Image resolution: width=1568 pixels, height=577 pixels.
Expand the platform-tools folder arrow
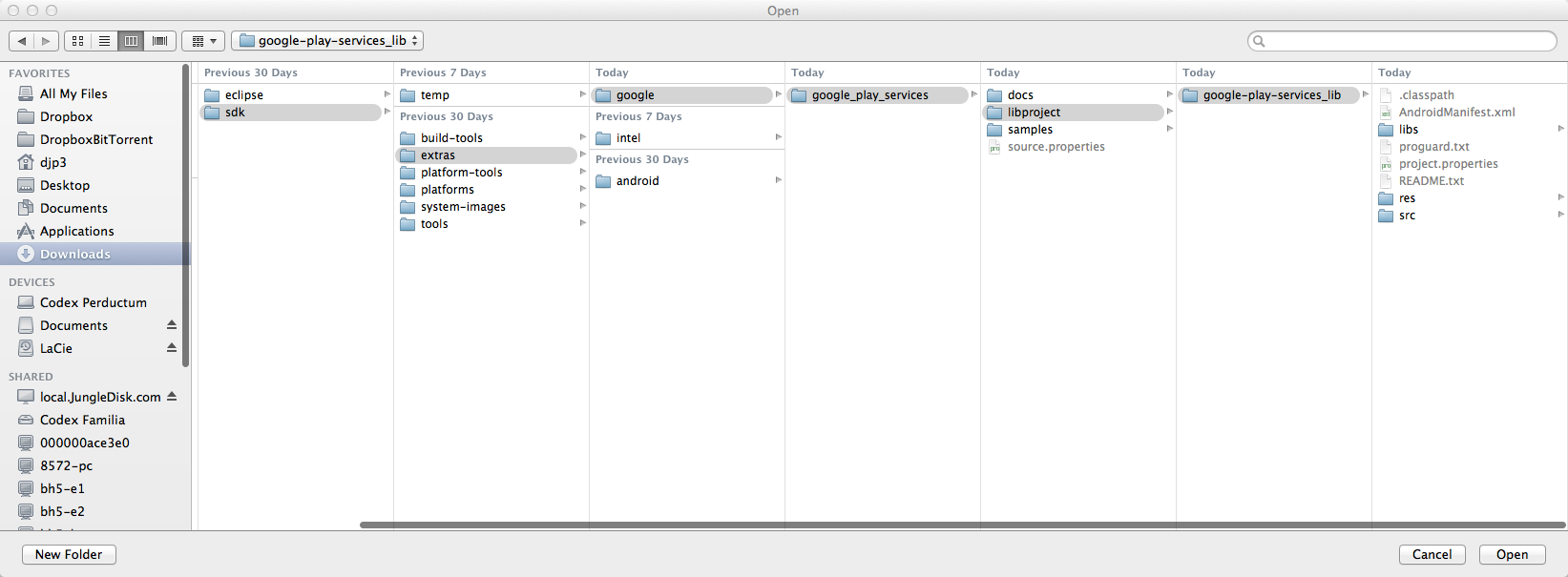coord(582,172)
